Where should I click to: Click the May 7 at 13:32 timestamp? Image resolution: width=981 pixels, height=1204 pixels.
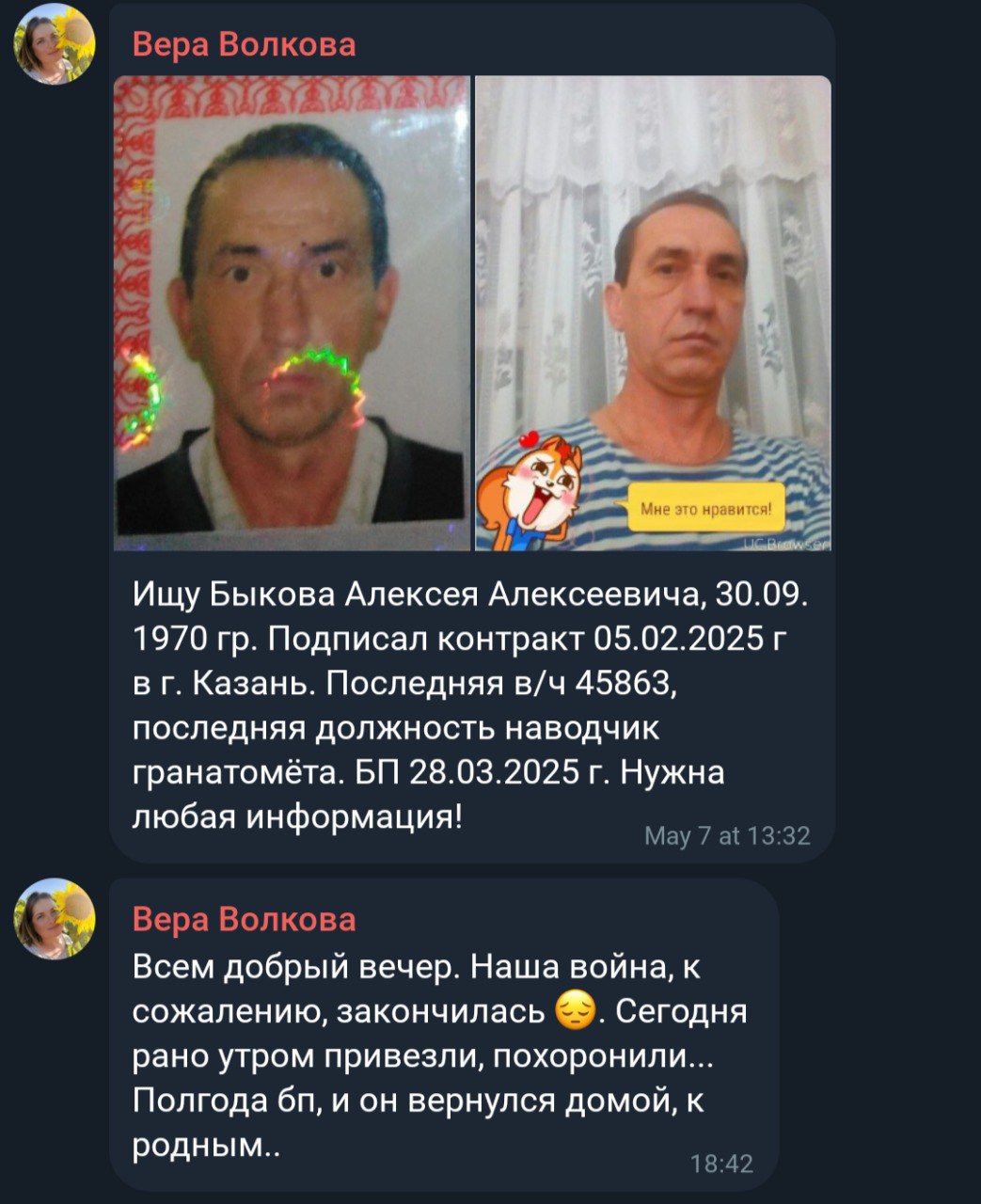coord(727,835)
